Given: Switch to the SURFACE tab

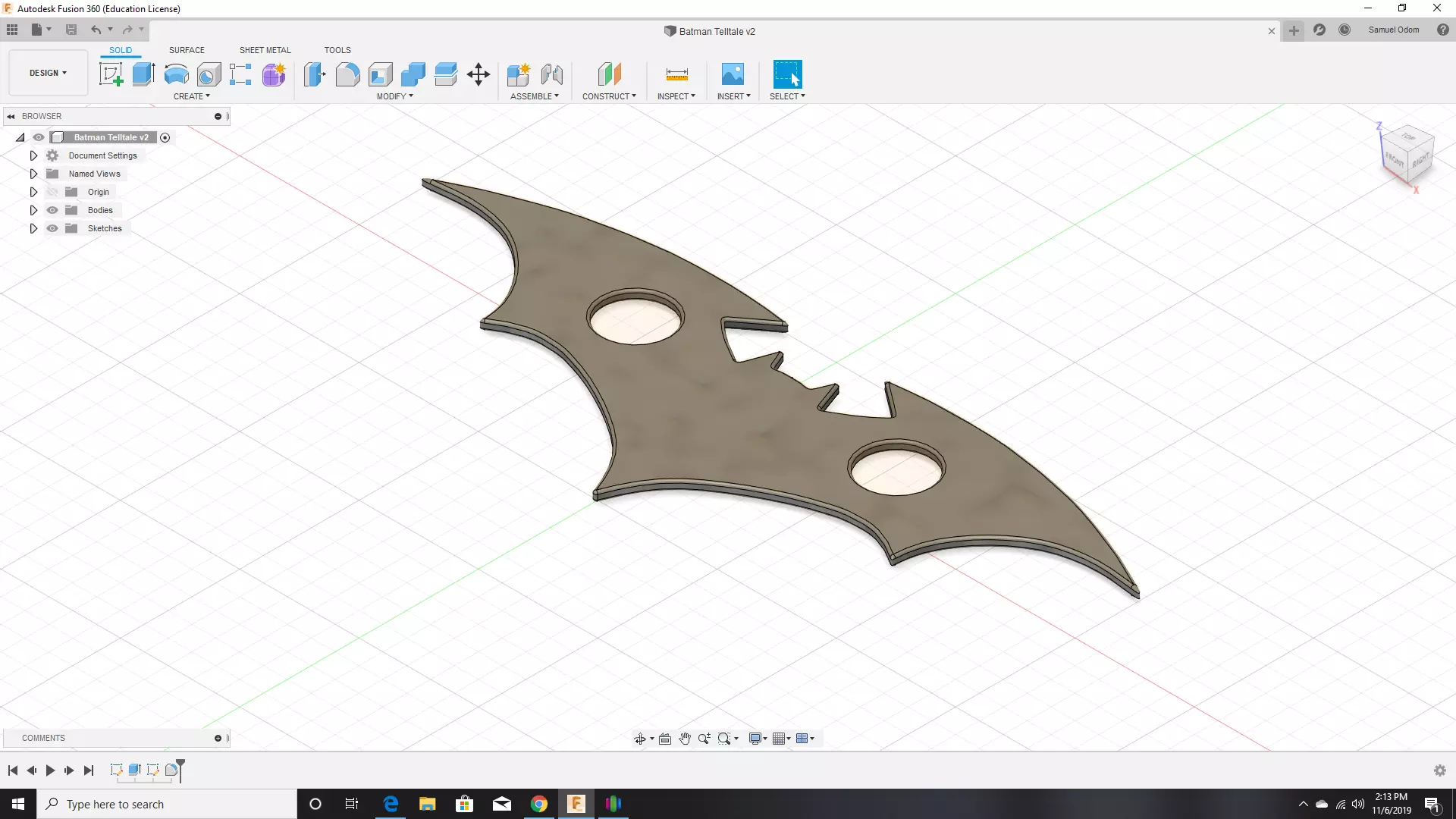Looking at the screenshot, I should click(187, 50).
